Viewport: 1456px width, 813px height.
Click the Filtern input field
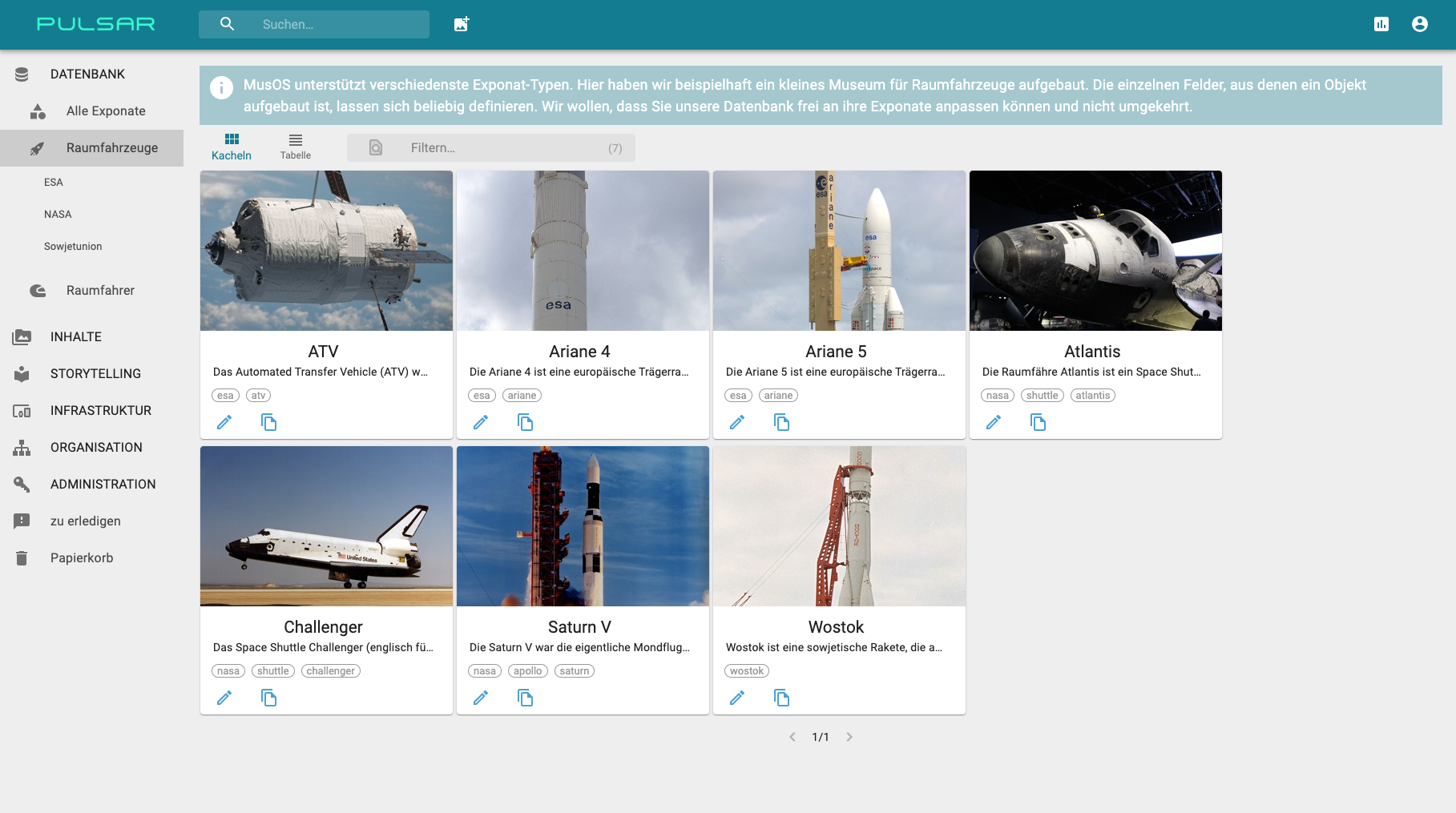(505, 147)
